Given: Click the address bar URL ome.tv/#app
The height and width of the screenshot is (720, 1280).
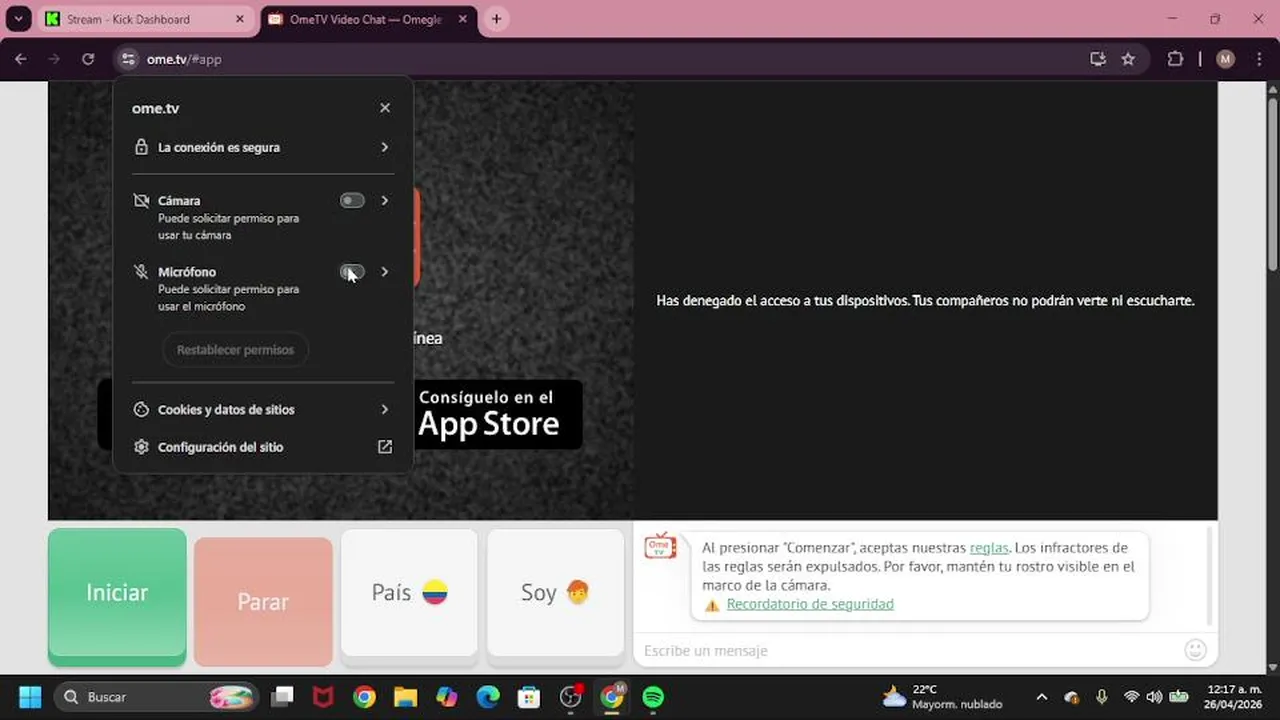Looking at the screenshot, I should 184,59.
